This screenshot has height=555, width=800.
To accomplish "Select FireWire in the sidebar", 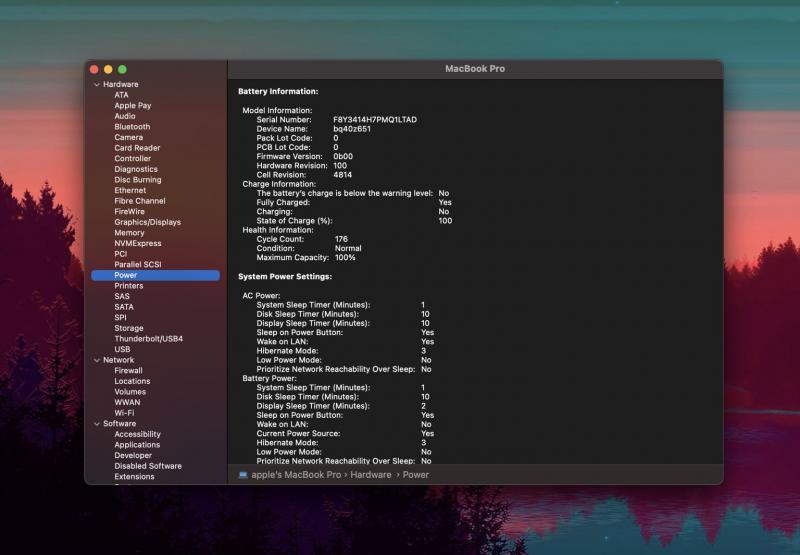I will click(x=130, y=212).
